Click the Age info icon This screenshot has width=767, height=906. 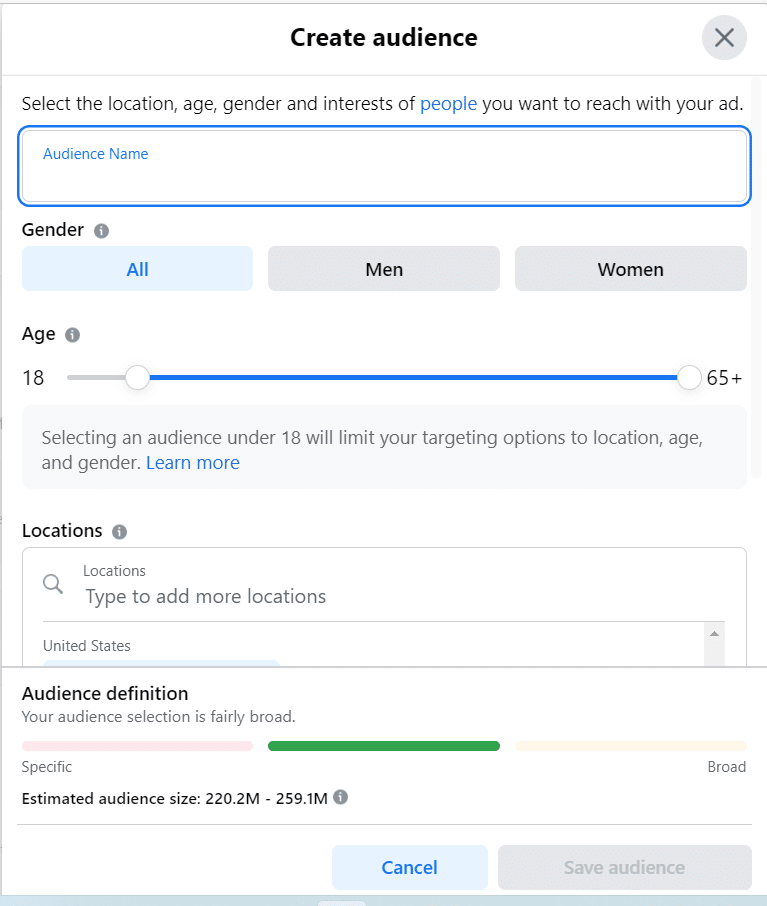[x=72, y=335]
